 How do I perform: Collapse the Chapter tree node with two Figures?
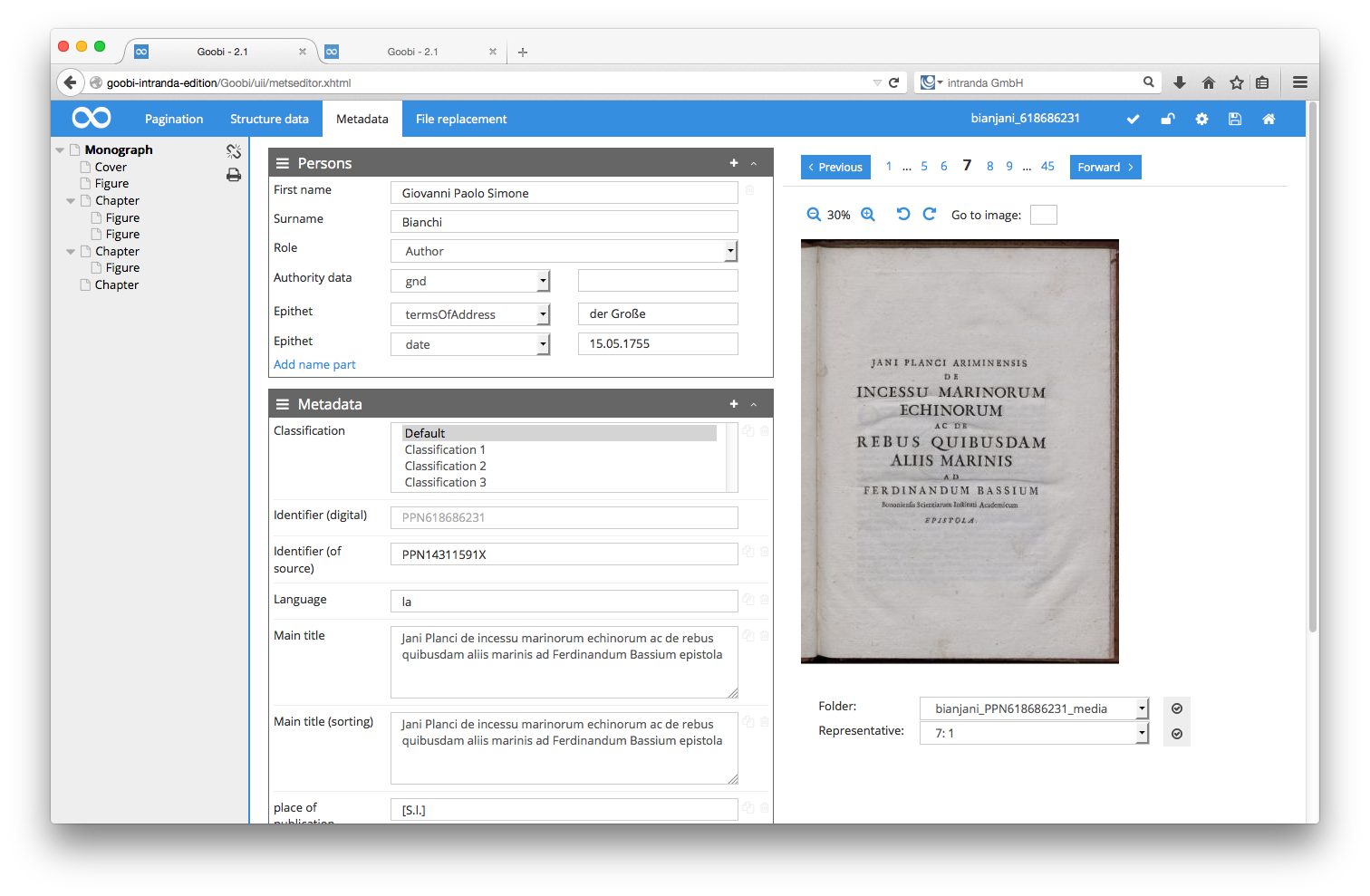[x=70, y=200]
